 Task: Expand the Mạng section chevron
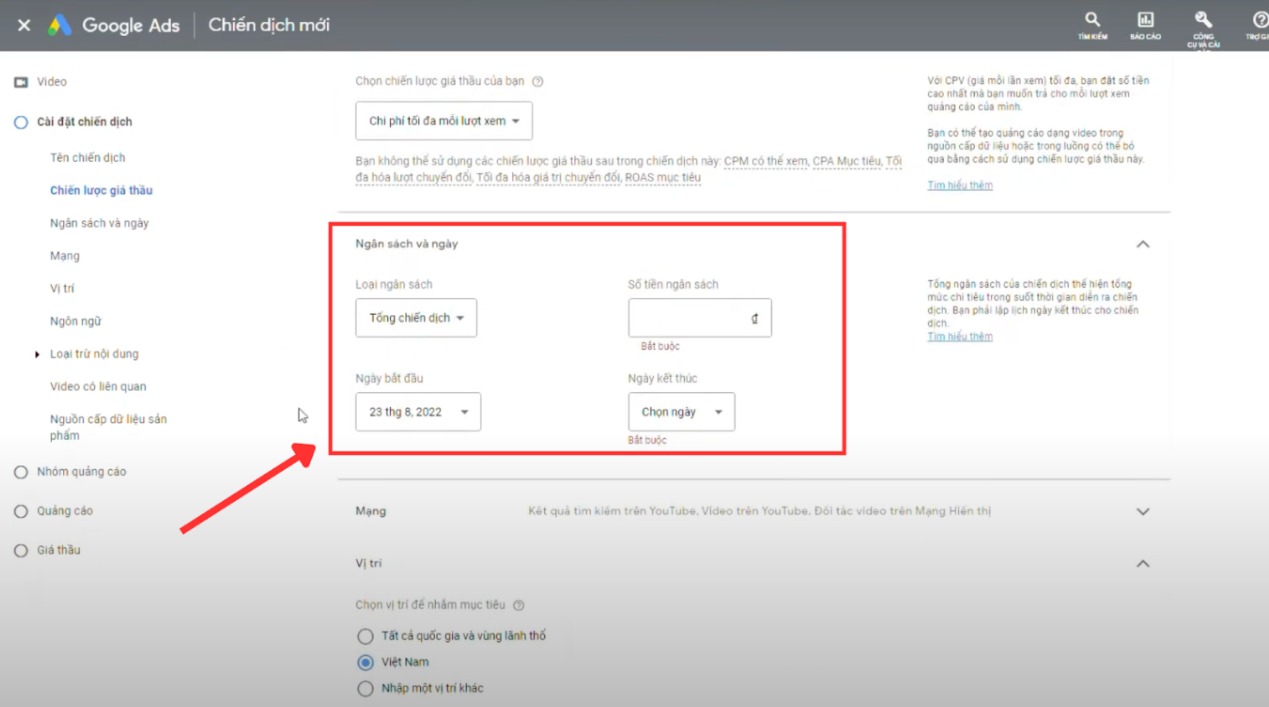1142,510
